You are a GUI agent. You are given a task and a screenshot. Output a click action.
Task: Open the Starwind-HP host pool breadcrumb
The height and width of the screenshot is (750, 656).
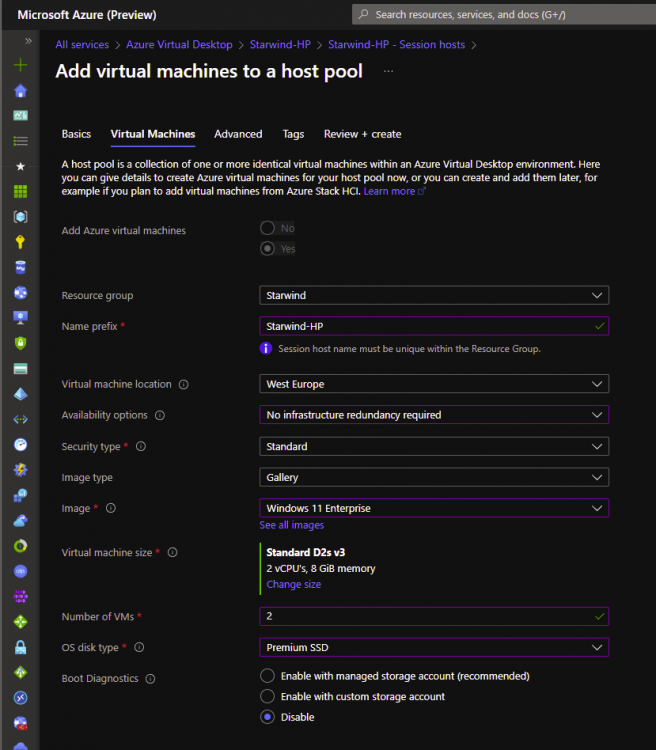[280, 44]
